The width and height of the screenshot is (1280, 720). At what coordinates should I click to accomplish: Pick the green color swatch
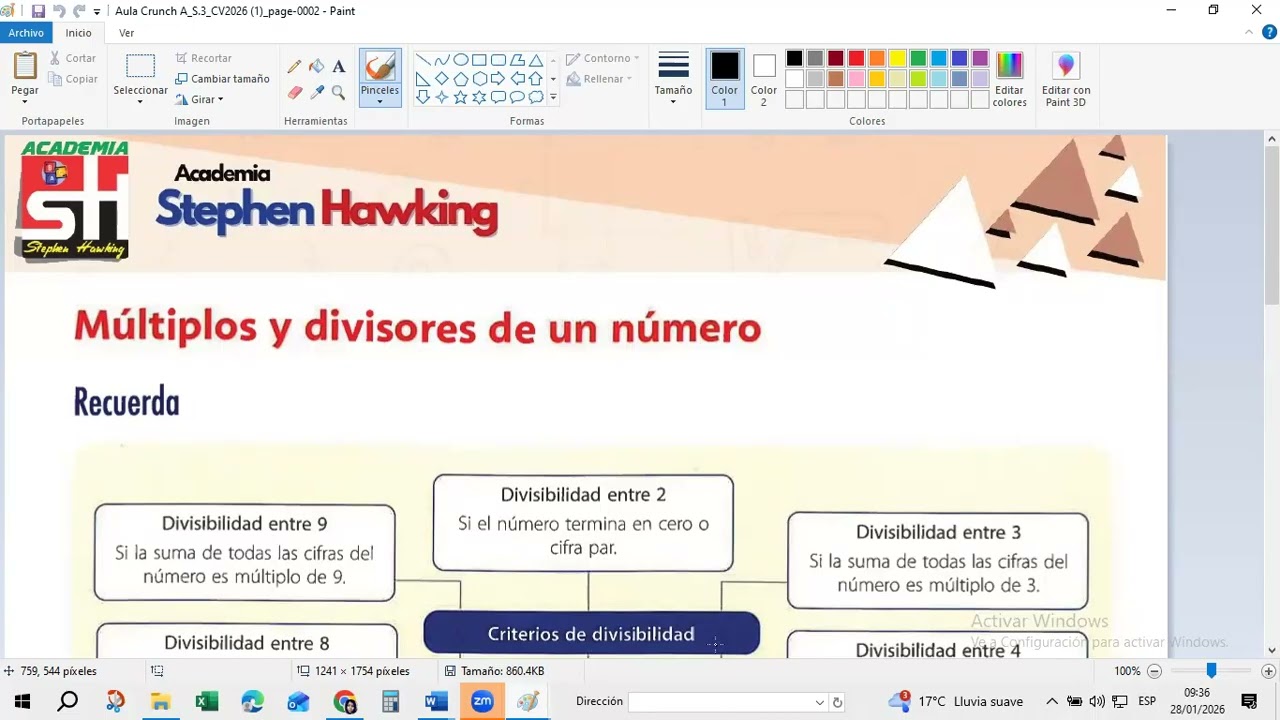pos(918,59)
